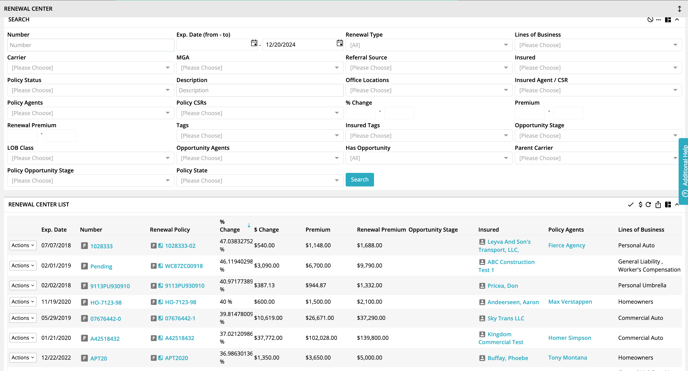Click the policy icon beside HO-7123-98 number
Image resolution: width=688 pixels, height=371 pixels.
(x=84, y=302)
